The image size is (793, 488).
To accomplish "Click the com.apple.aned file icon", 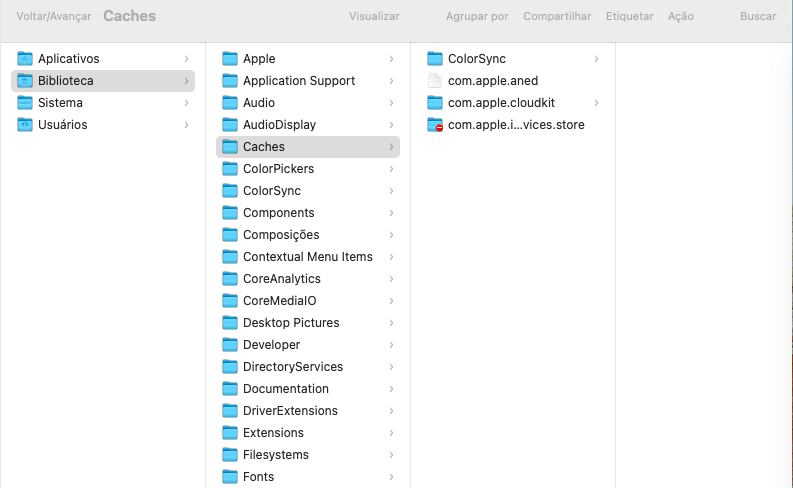I will point(435,81).
